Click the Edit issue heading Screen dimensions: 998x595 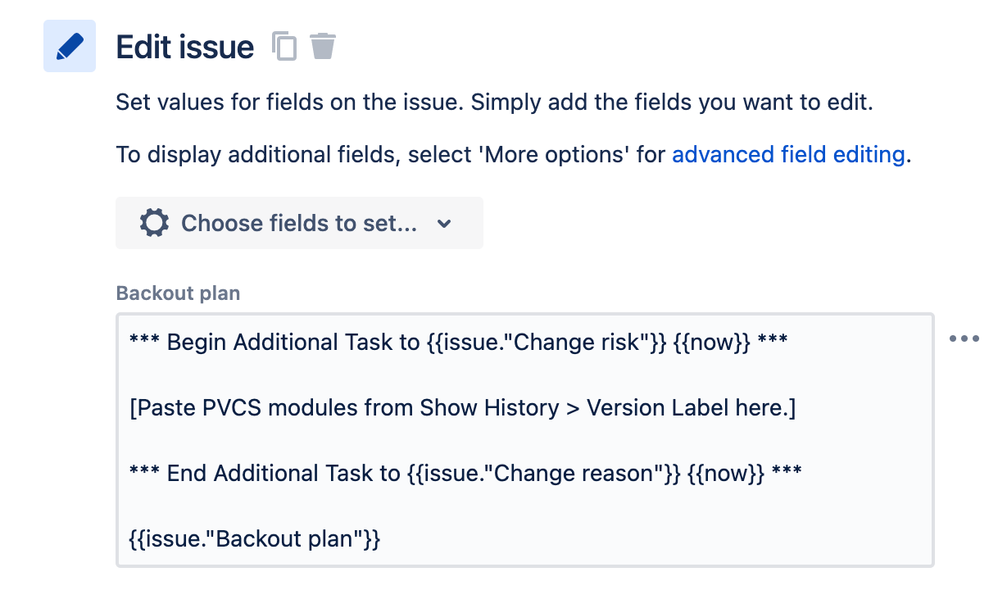[x=185, y=47]
